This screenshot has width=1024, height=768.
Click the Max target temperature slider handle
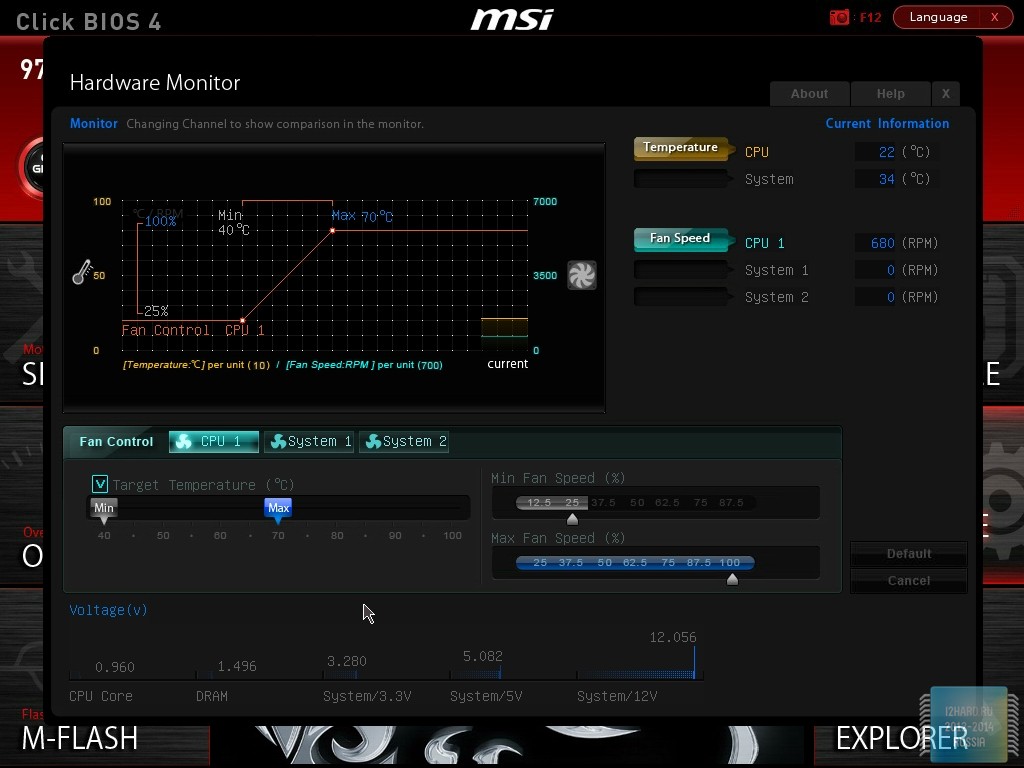[278, 511]
